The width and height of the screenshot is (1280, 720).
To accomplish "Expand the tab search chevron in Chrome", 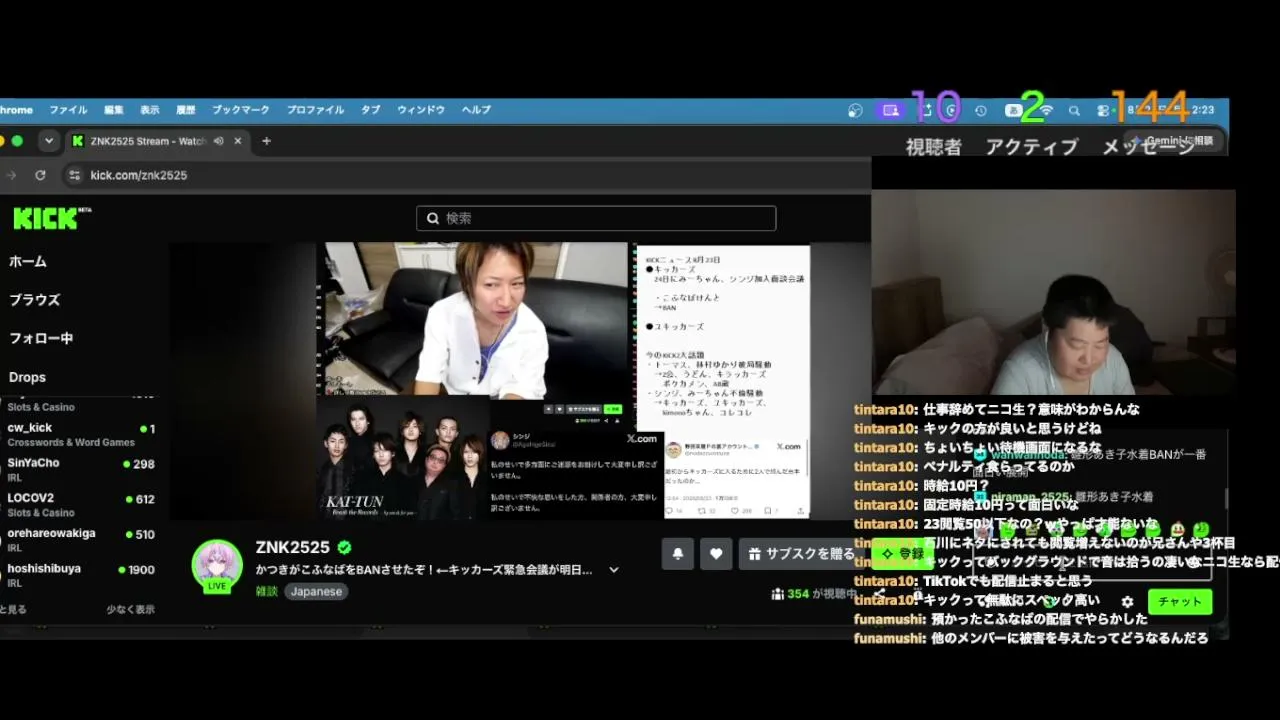I will tap(48, 141).
